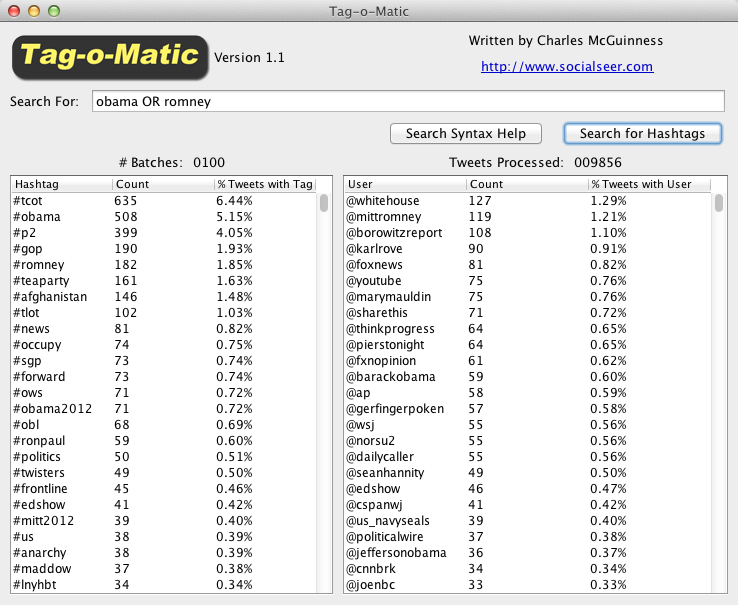Screen dimensions: 738x605
Task: Select the @edshow user row
Action: click(528, 489)
